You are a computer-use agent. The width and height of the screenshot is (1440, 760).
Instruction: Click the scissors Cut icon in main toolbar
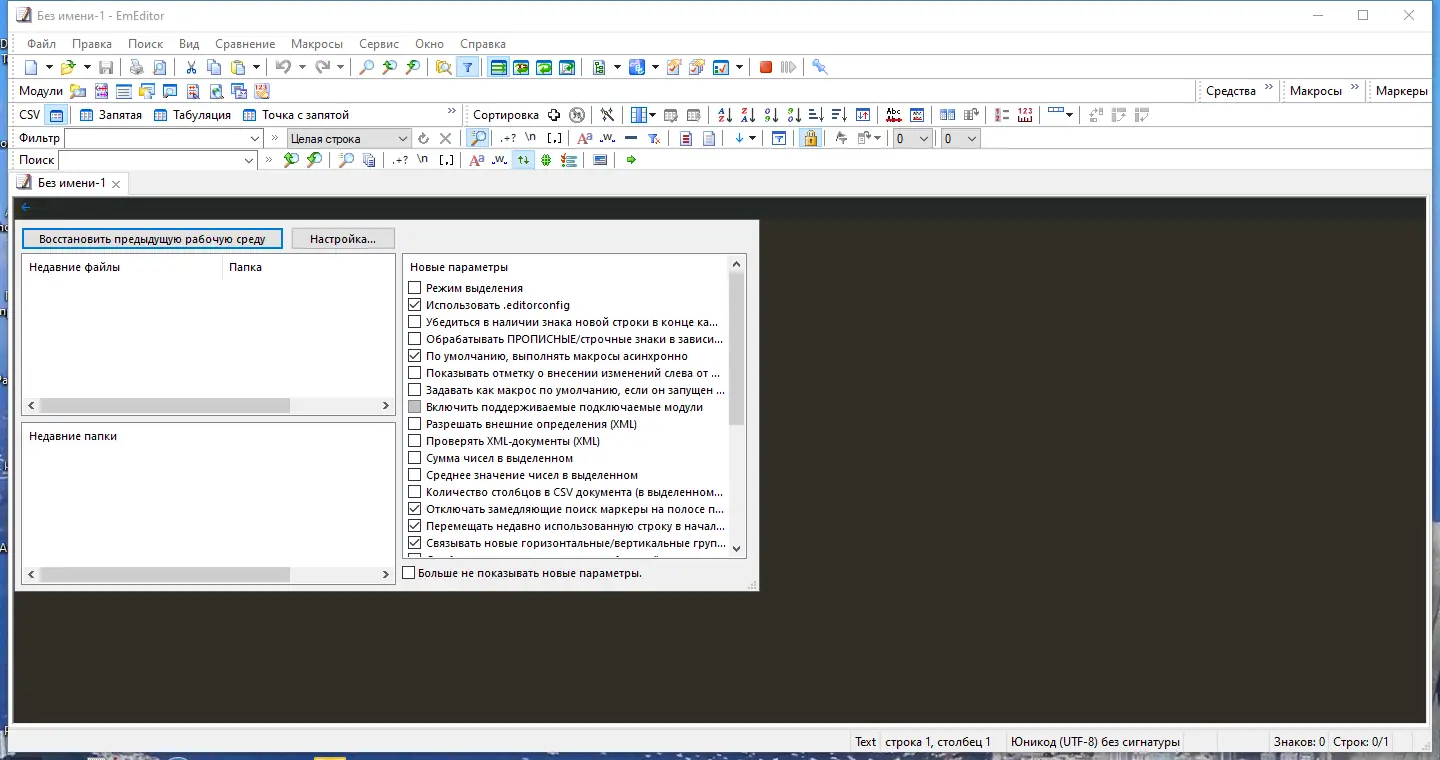[190, 67]
